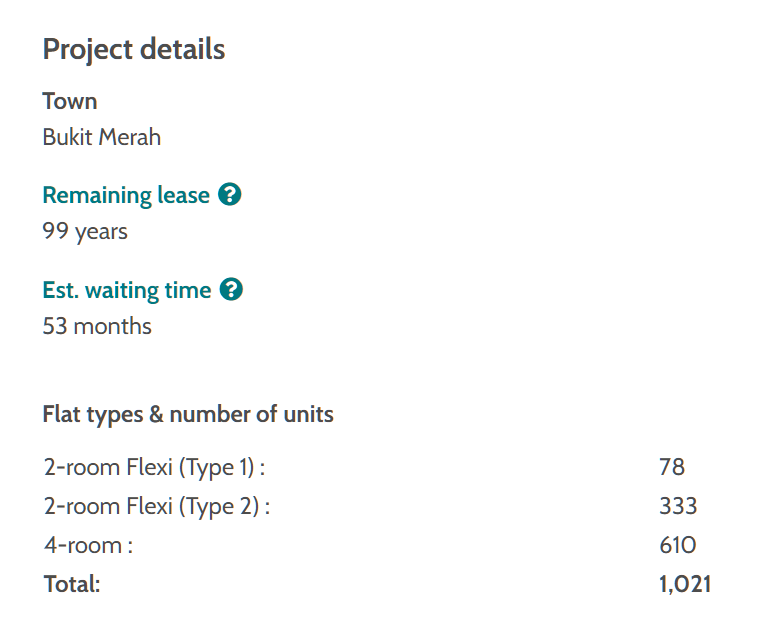Select the 4-room row label
Image resolution: width=764 pixels, height=632 pixels.
pos(88,546)
